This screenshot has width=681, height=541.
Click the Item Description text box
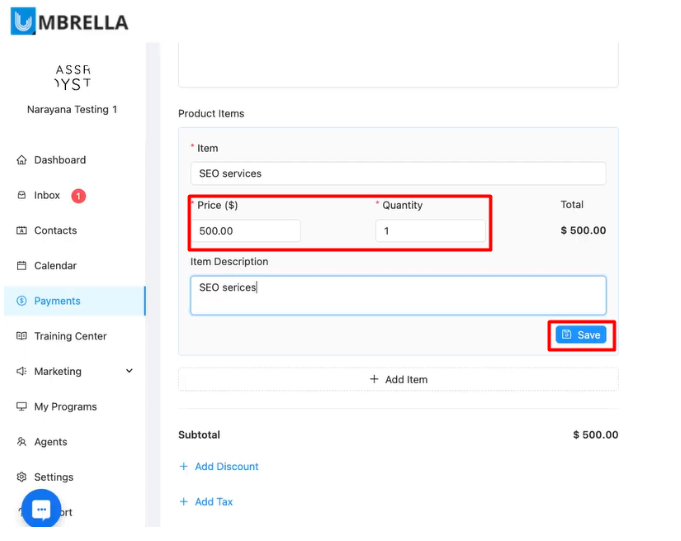click(398, 295)
